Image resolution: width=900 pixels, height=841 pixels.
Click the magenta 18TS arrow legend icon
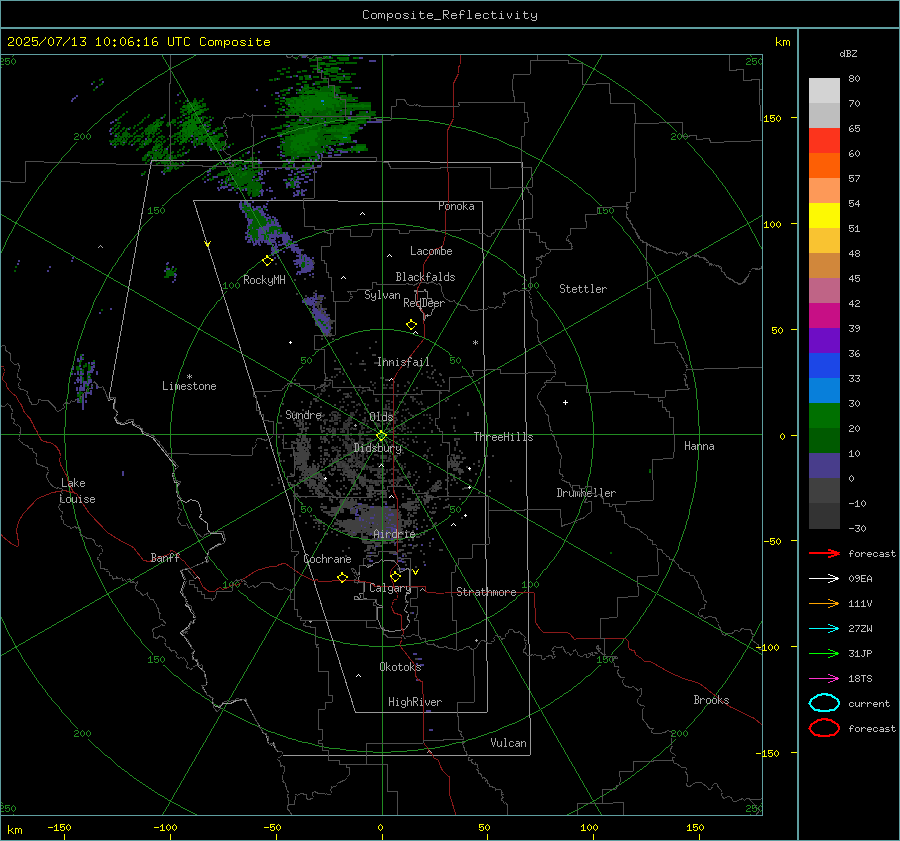pyautogui.click(x=824, y=679)
